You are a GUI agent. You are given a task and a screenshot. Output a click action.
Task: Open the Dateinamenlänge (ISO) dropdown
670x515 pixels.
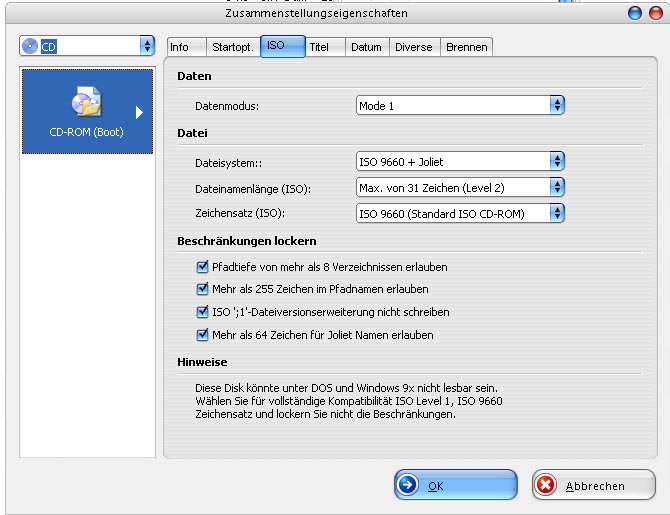[460, 188]
